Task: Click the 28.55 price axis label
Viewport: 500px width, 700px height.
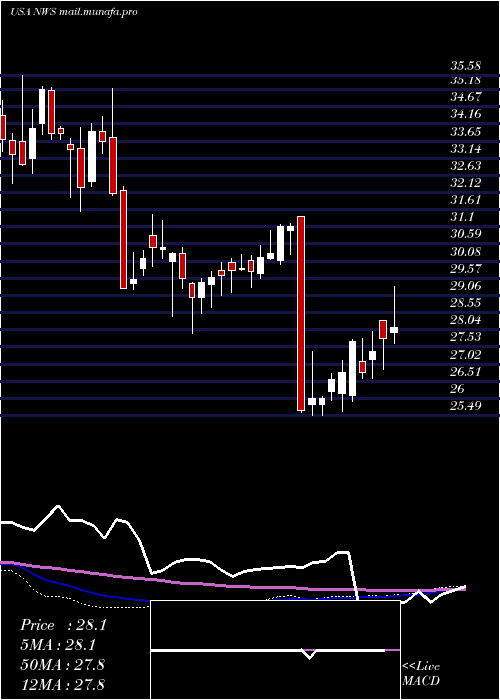Action: point(465,303)
